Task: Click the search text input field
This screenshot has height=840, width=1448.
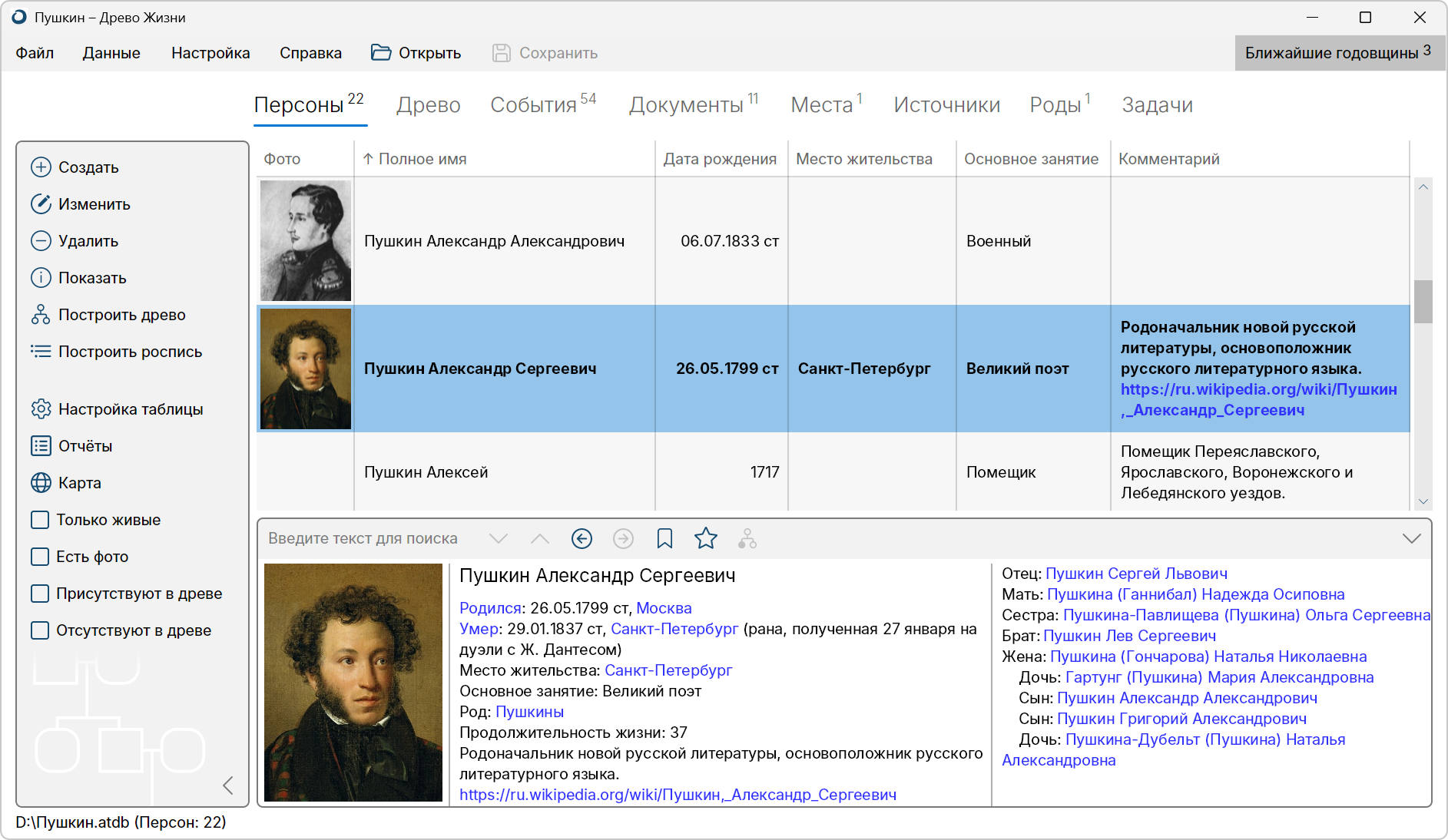Action: [x=369, y=539]
